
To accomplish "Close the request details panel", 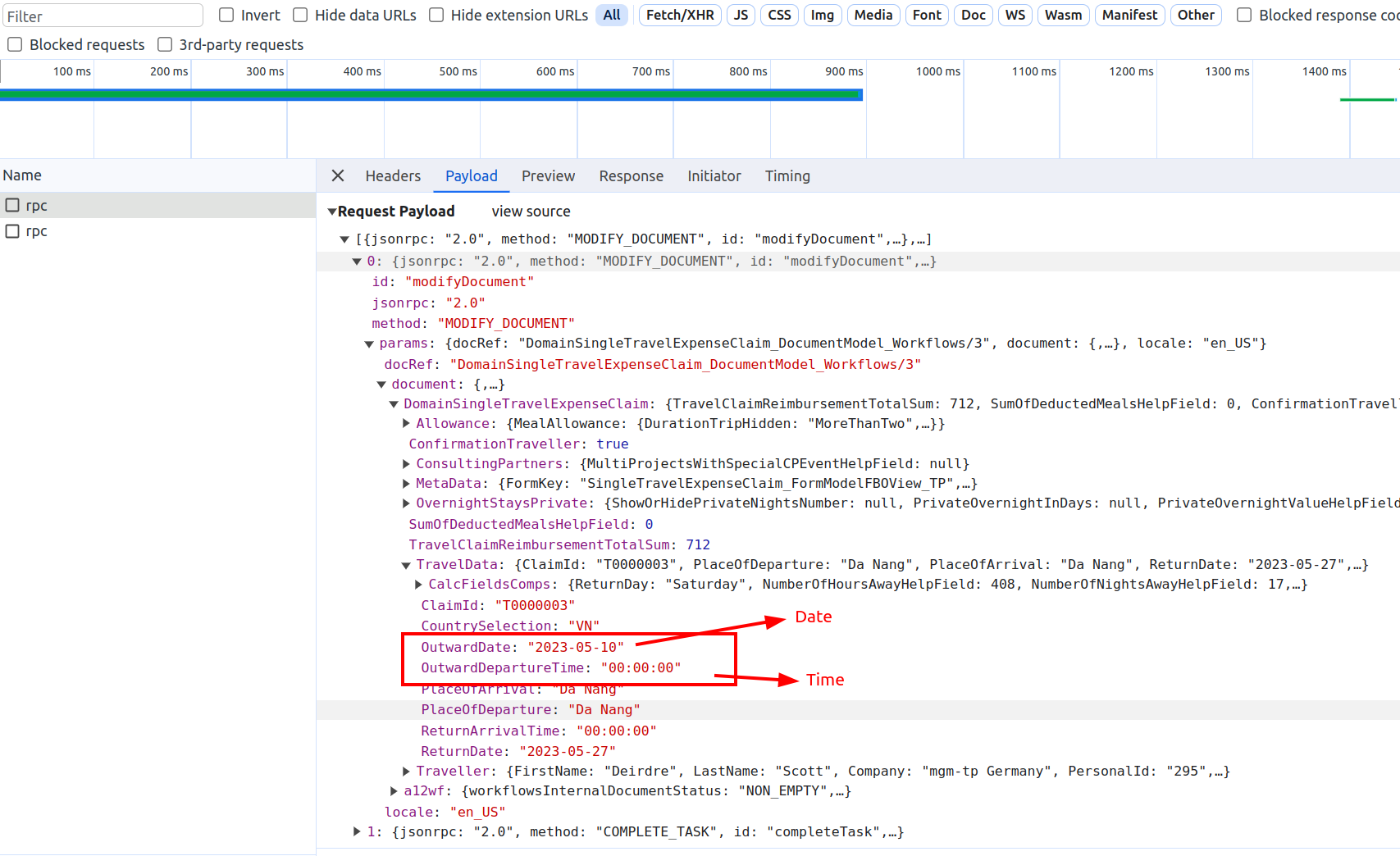I will (x=338, y=175).
